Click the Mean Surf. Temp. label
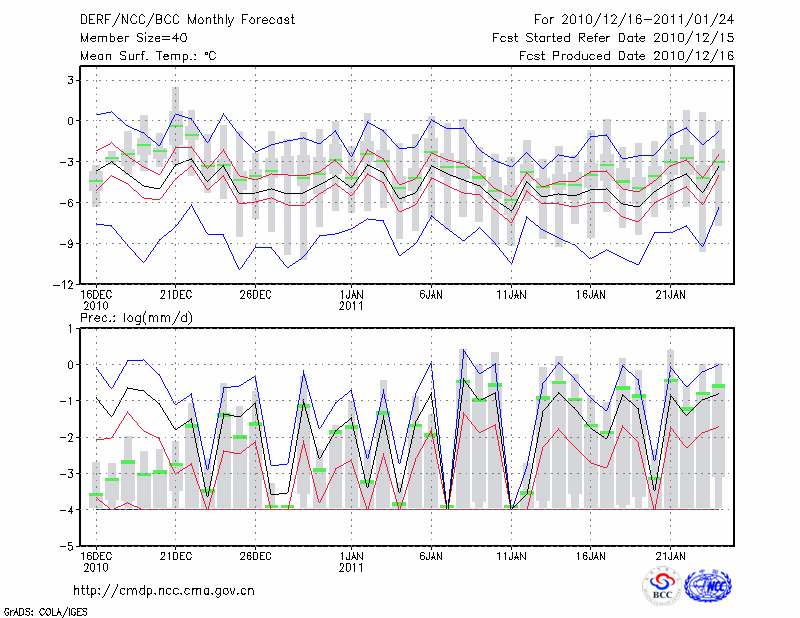800x618 pixels. coord(148,56)
